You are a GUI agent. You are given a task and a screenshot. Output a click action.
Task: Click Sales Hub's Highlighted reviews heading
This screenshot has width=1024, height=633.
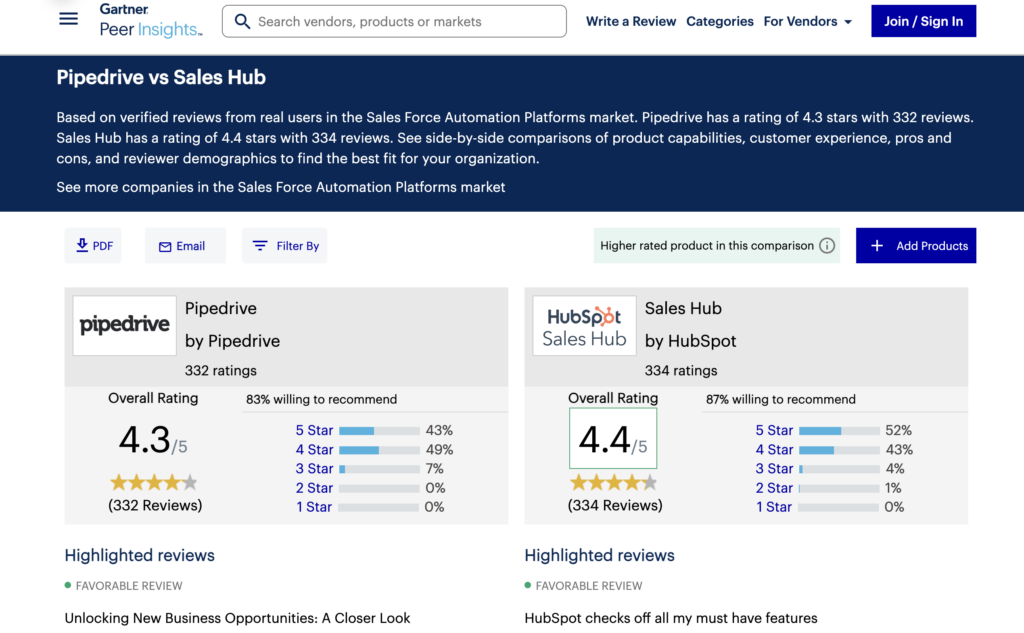tap(600, 555)
